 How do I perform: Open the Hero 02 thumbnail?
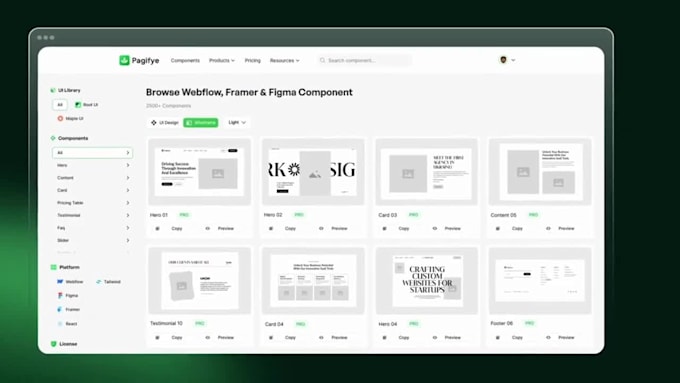[313, 172]
